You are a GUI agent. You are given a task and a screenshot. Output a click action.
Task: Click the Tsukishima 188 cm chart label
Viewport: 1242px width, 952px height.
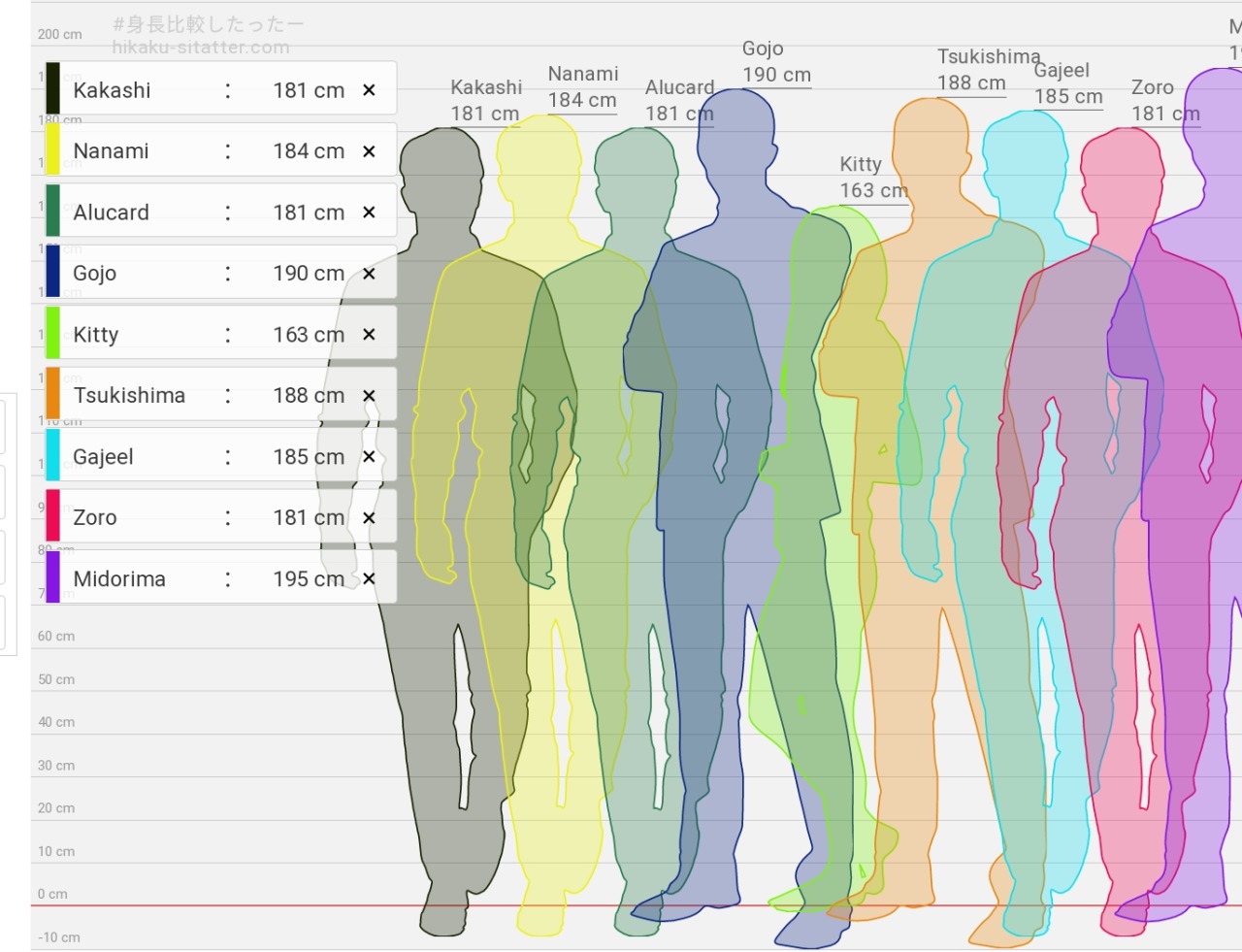989,70
